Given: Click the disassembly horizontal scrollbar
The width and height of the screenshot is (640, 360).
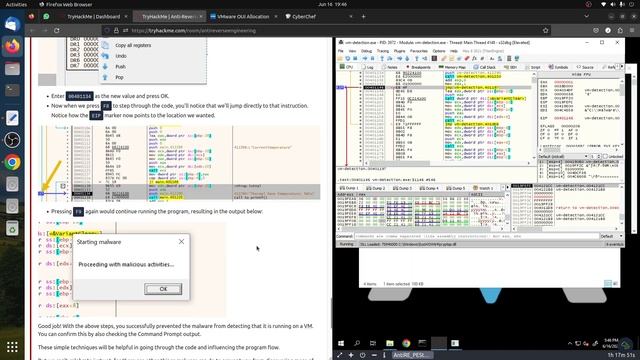Looking at the screenshot, I should click(446, 163).
